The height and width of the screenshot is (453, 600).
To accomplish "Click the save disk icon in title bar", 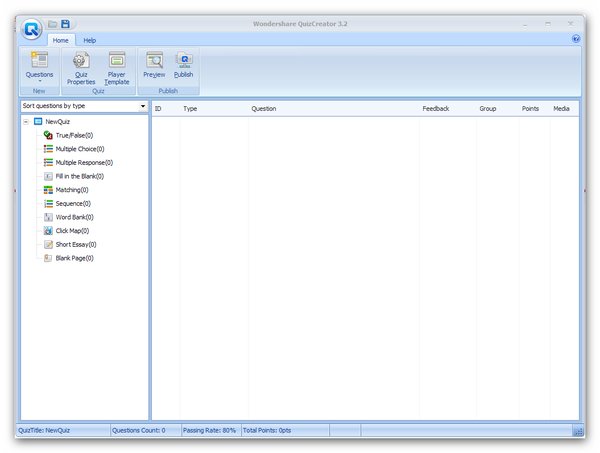I will (x=66, y=23).
